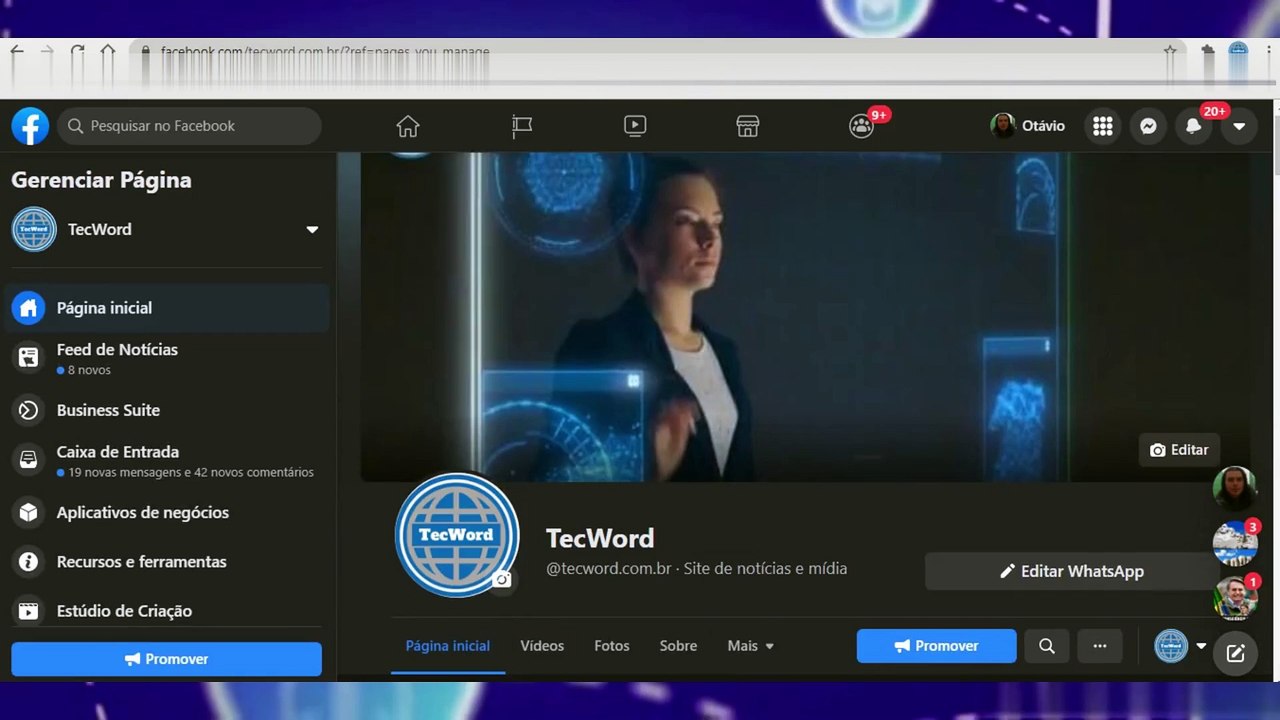Click the bookmark star icon in address bar
Screen dimensions: 1280x720
pyautogui.click(x=1170, y=52)
